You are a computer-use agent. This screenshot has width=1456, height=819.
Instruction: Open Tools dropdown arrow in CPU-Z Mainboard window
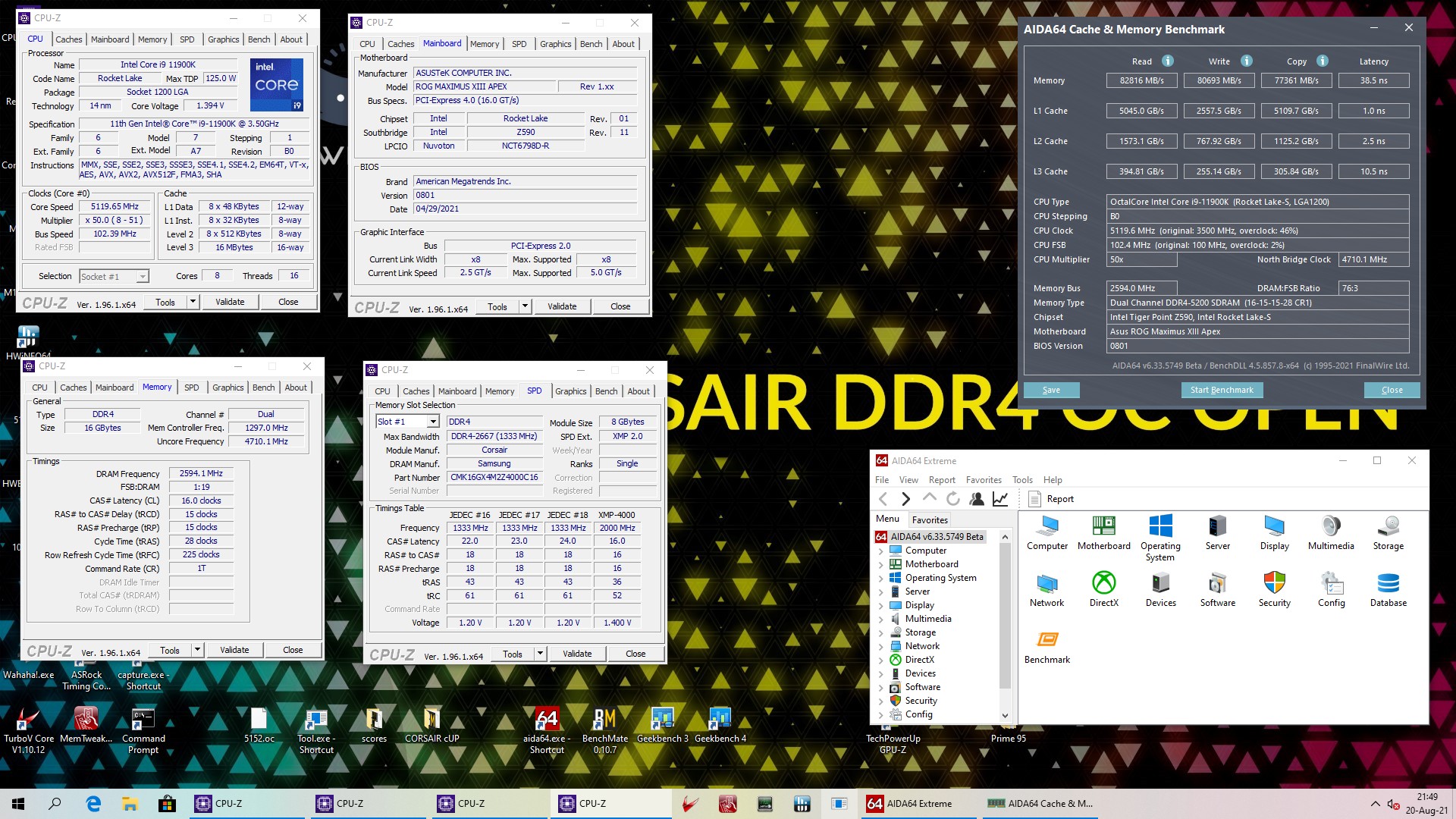tap(525, 306)
